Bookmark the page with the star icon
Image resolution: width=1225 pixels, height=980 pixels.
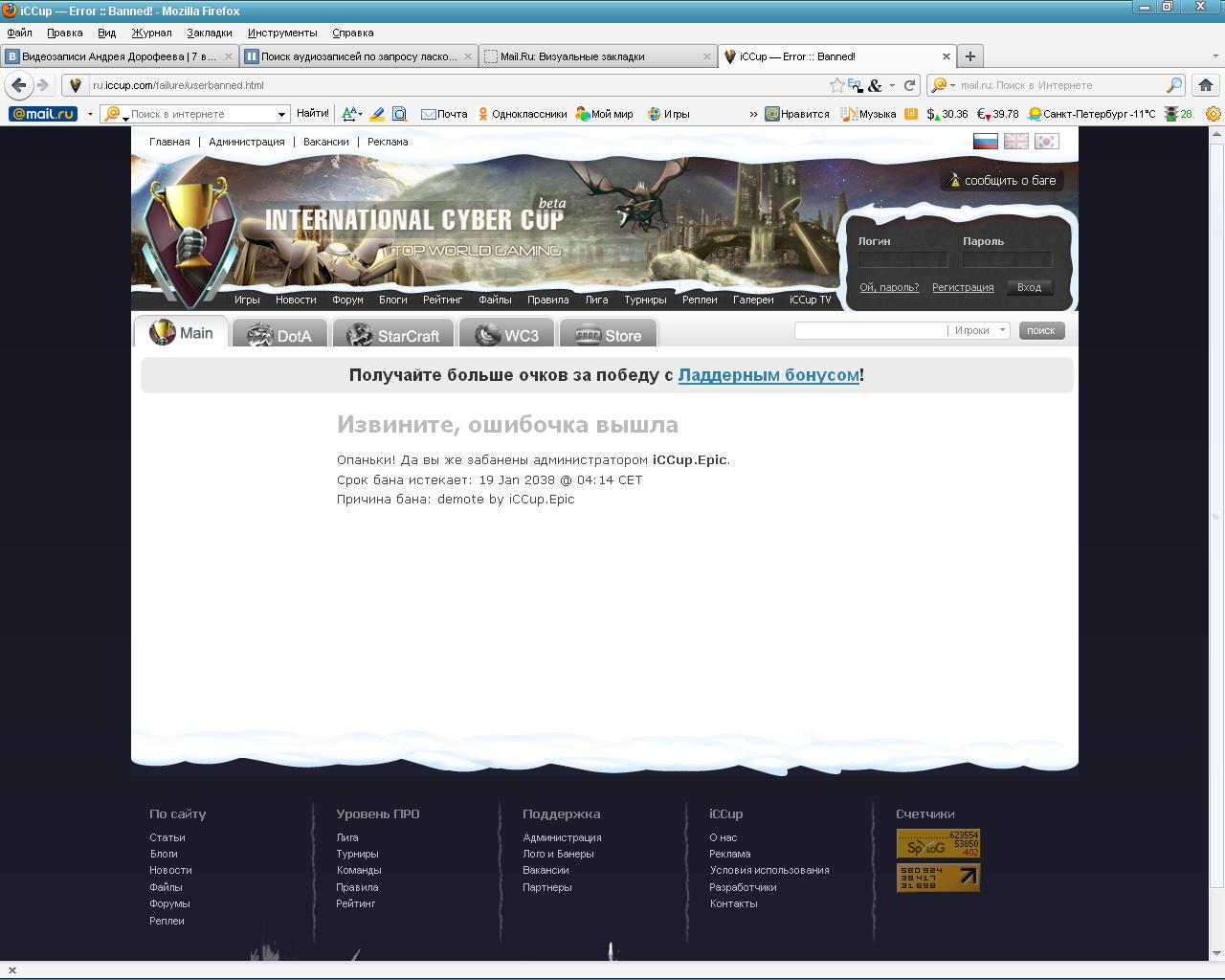click(x=836, y=85)
